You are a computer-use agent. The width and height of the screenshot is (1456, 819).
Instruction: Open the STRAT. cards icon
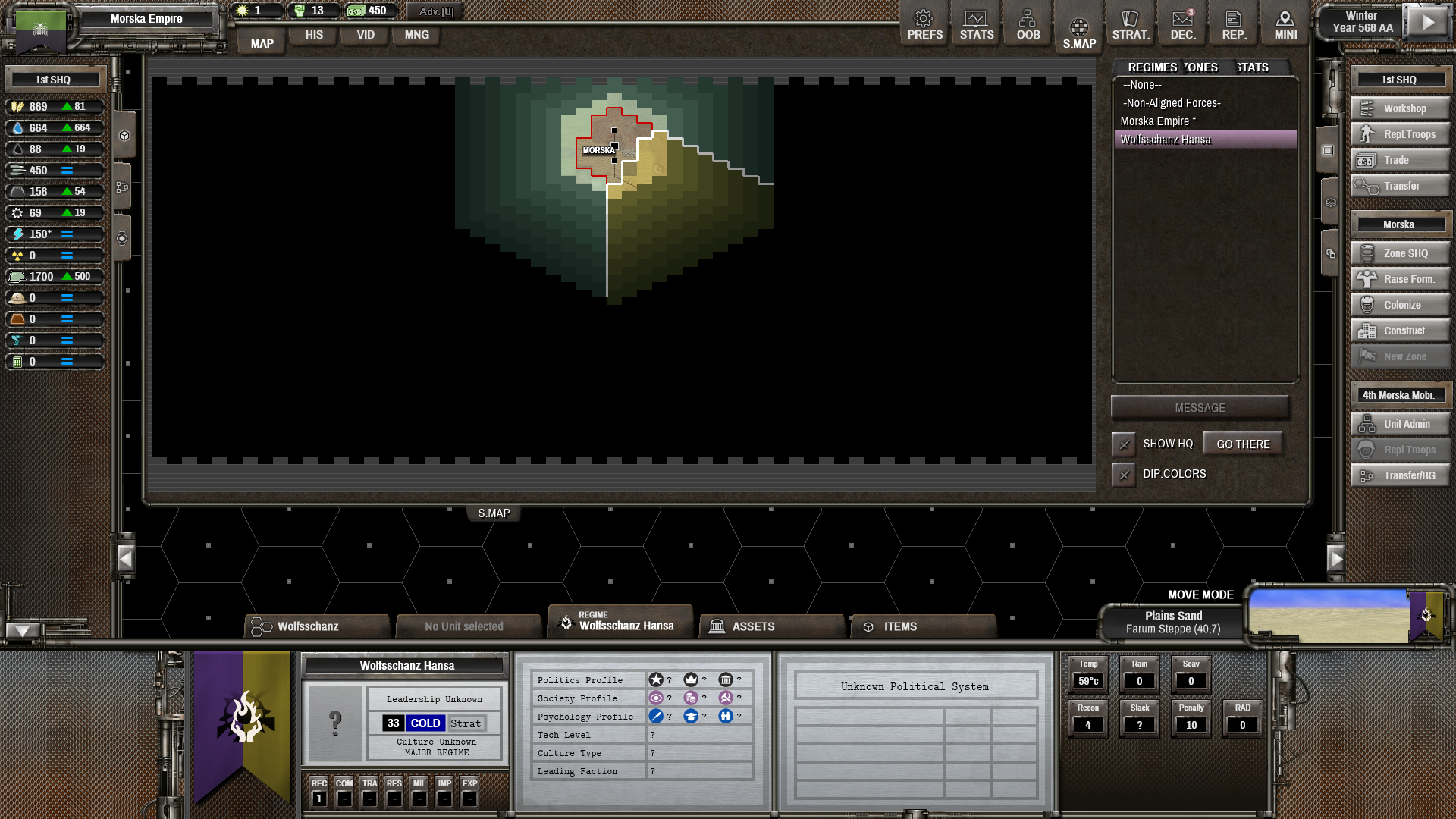[1130, 24]
